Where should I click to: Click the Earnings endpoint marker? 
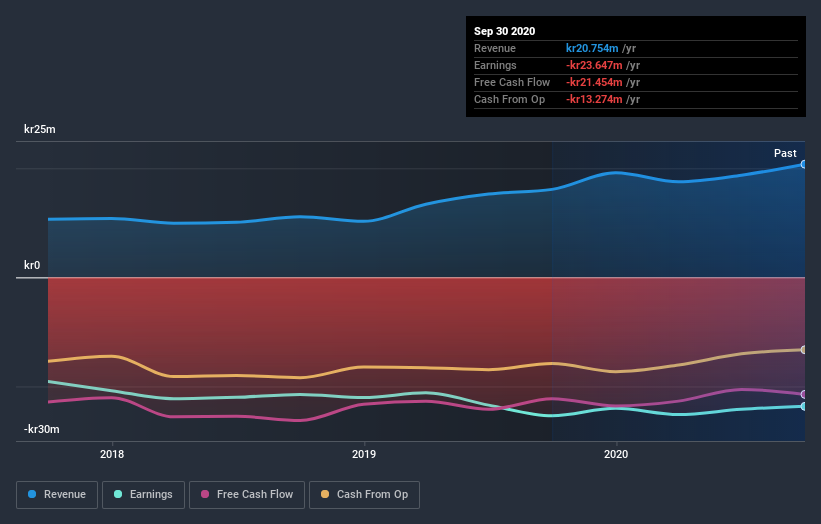pyautogui.click(x=804, y=406)
